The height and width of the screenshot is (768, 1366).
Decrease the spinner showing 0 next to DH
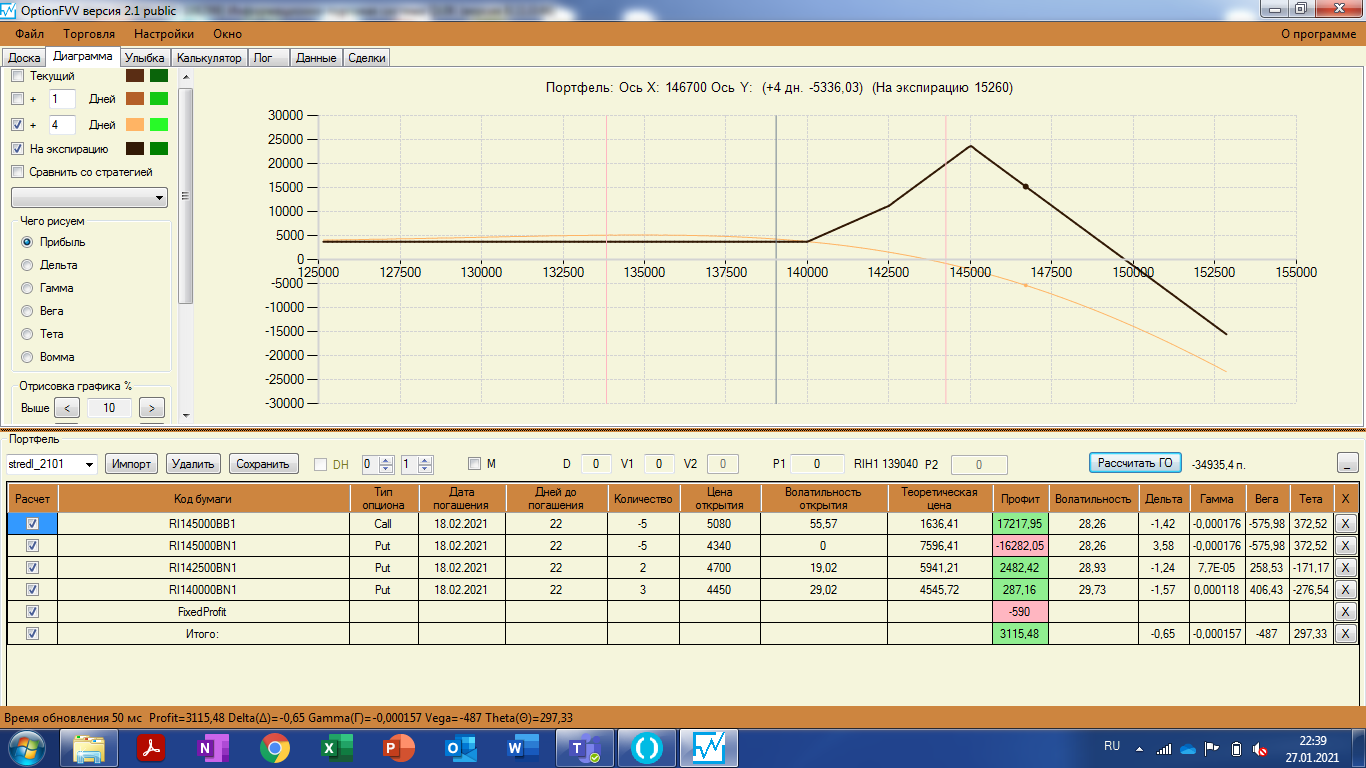click(x=386, y=468)
